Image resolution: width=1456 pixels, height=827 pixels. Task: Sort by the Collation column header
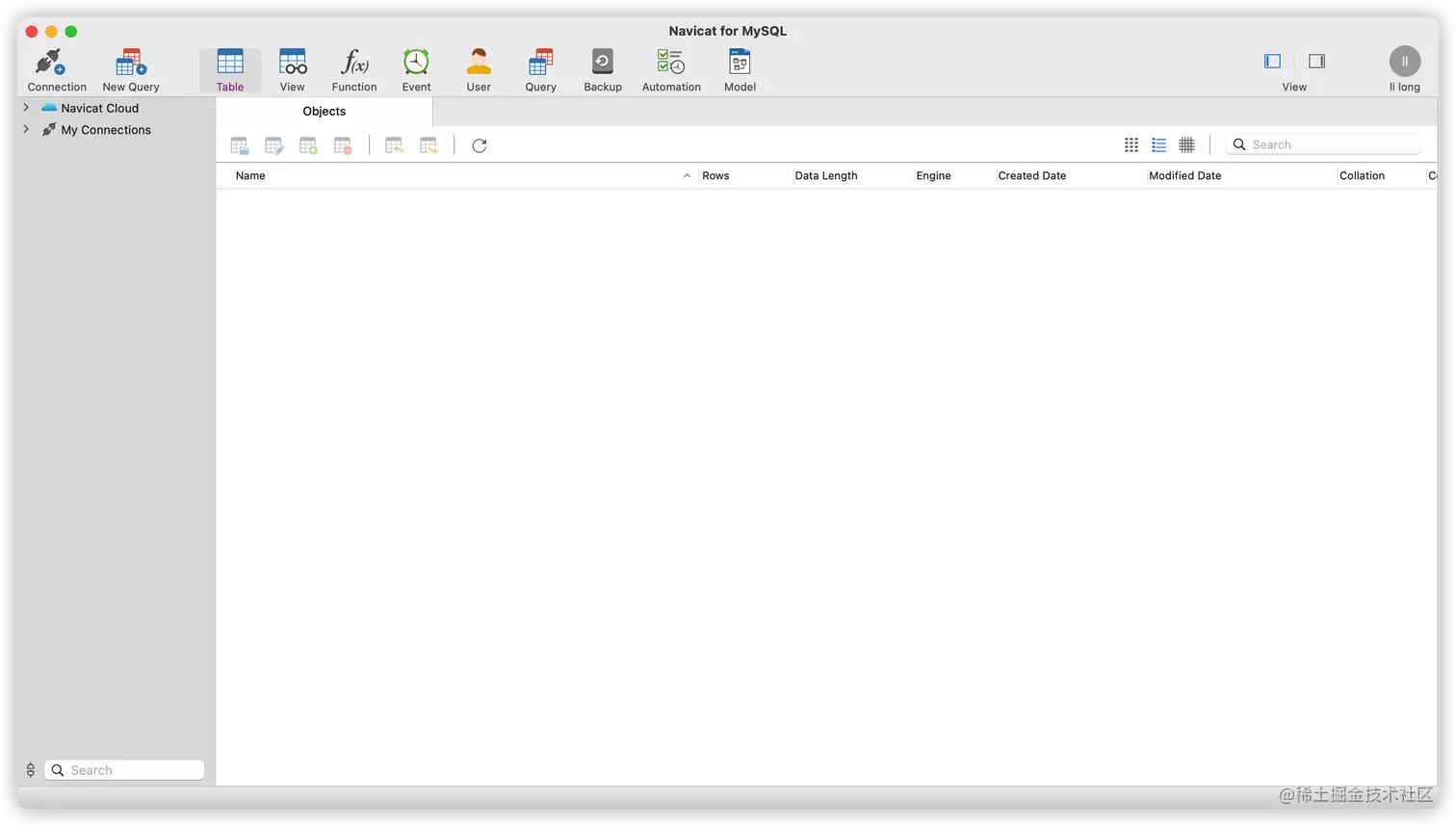coord(1362,175)
